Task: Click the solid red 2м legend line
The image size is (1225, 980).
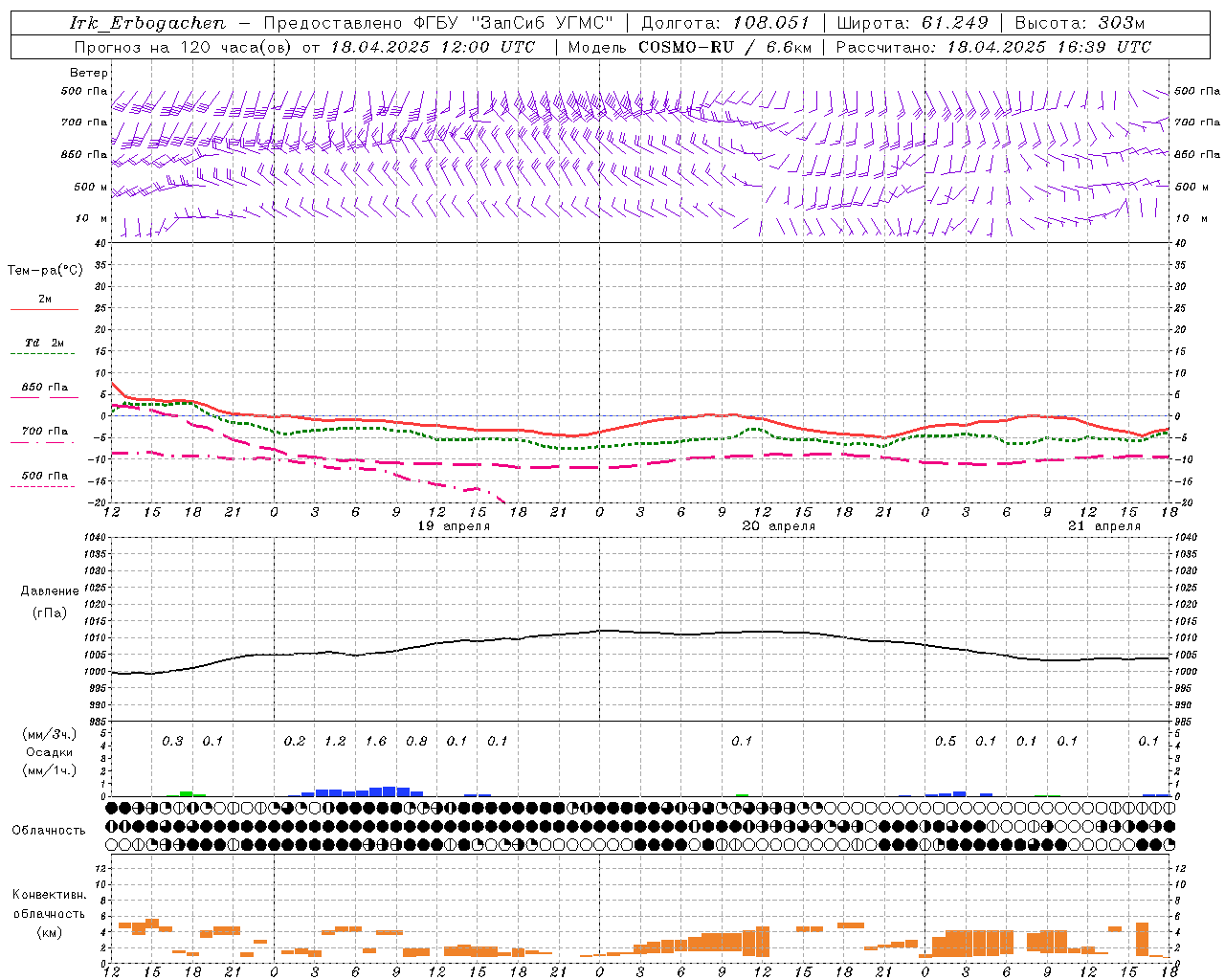Action: click(x=44, y=309)
